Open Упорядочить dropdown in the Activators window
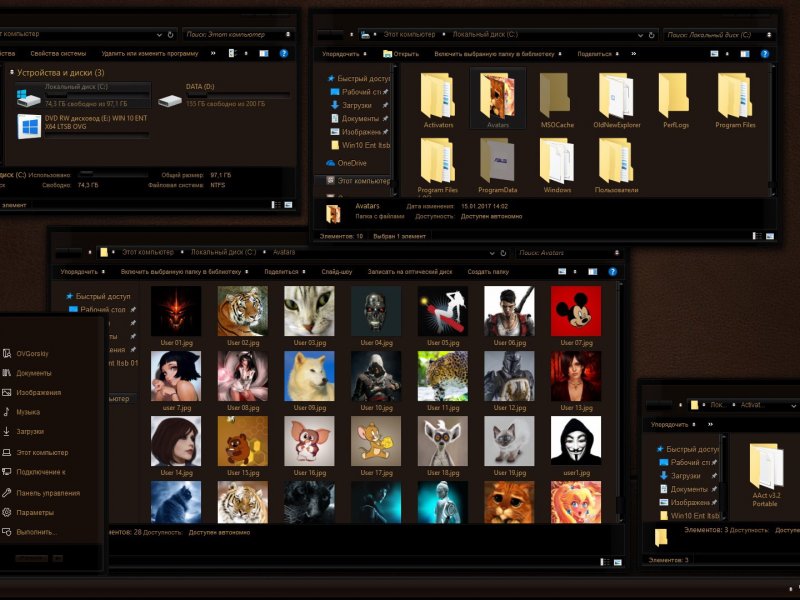Image resolution: width=800 pixels, height=600 pixels. tap(673, 424)
